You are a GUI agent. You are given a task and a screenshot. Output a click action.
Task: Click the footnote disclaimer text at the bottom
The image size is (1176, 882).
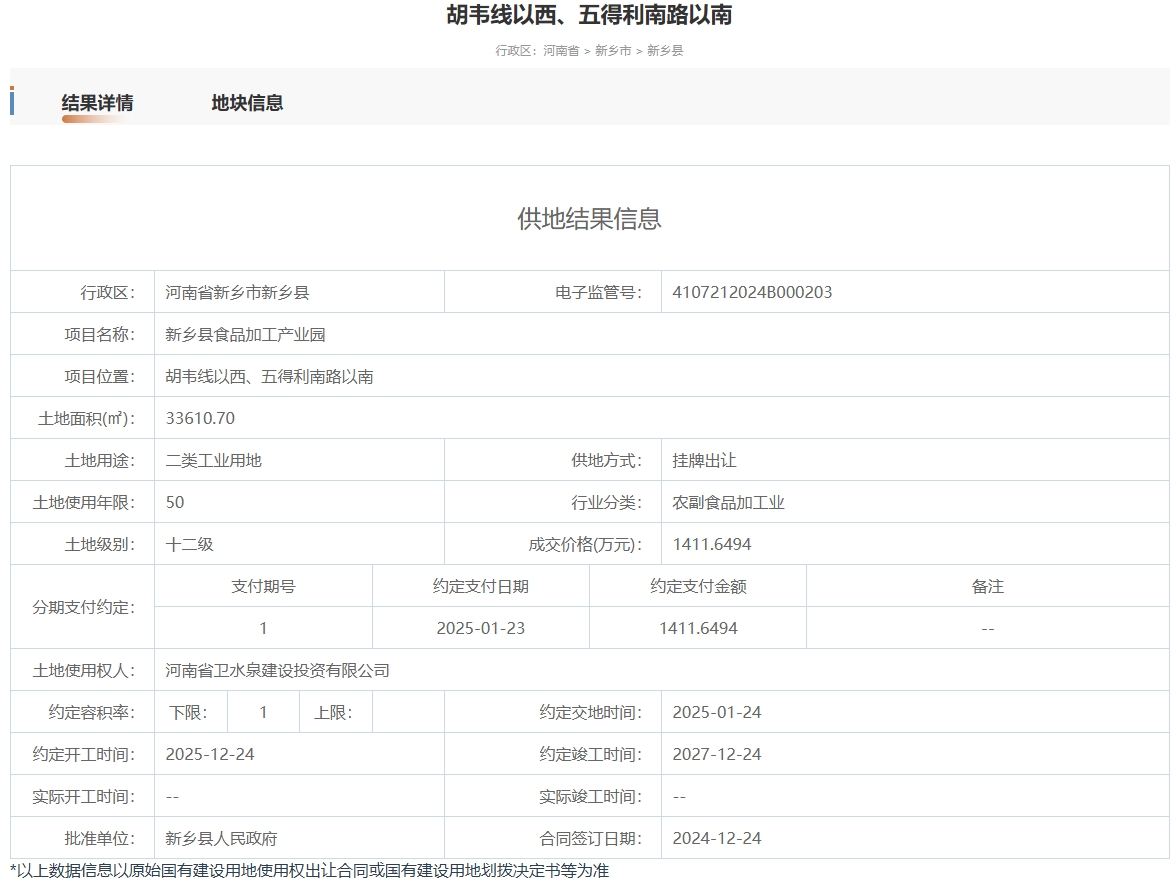310,871
